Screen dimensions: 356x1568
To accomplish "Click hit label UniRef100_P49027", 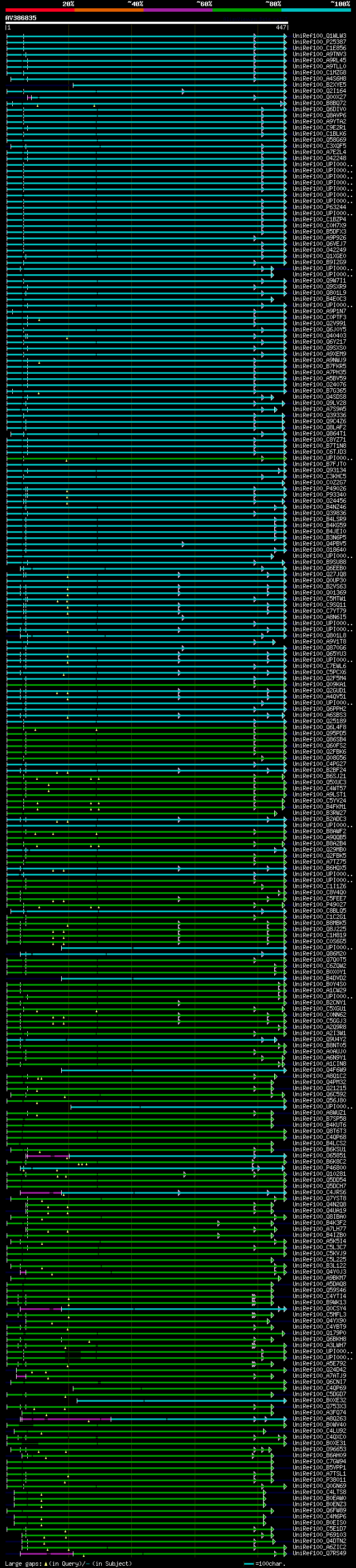I will click(x=319, y=904).
